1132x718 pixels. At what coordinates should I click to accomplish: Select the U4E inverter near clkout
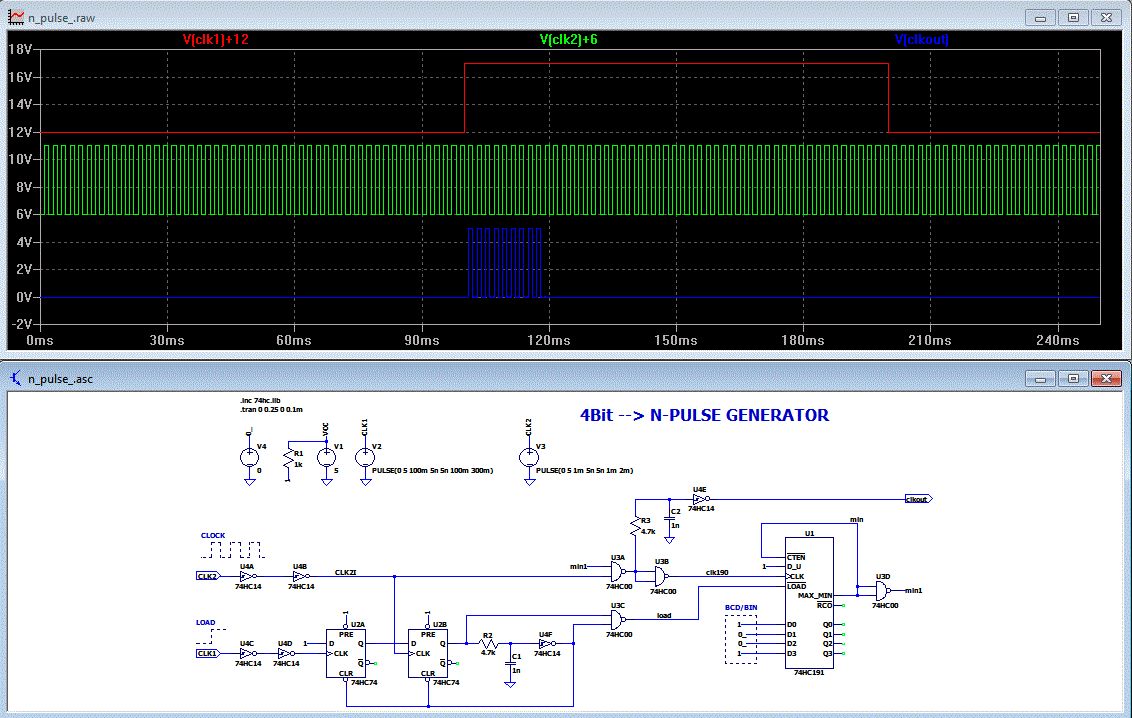[700, 498]
